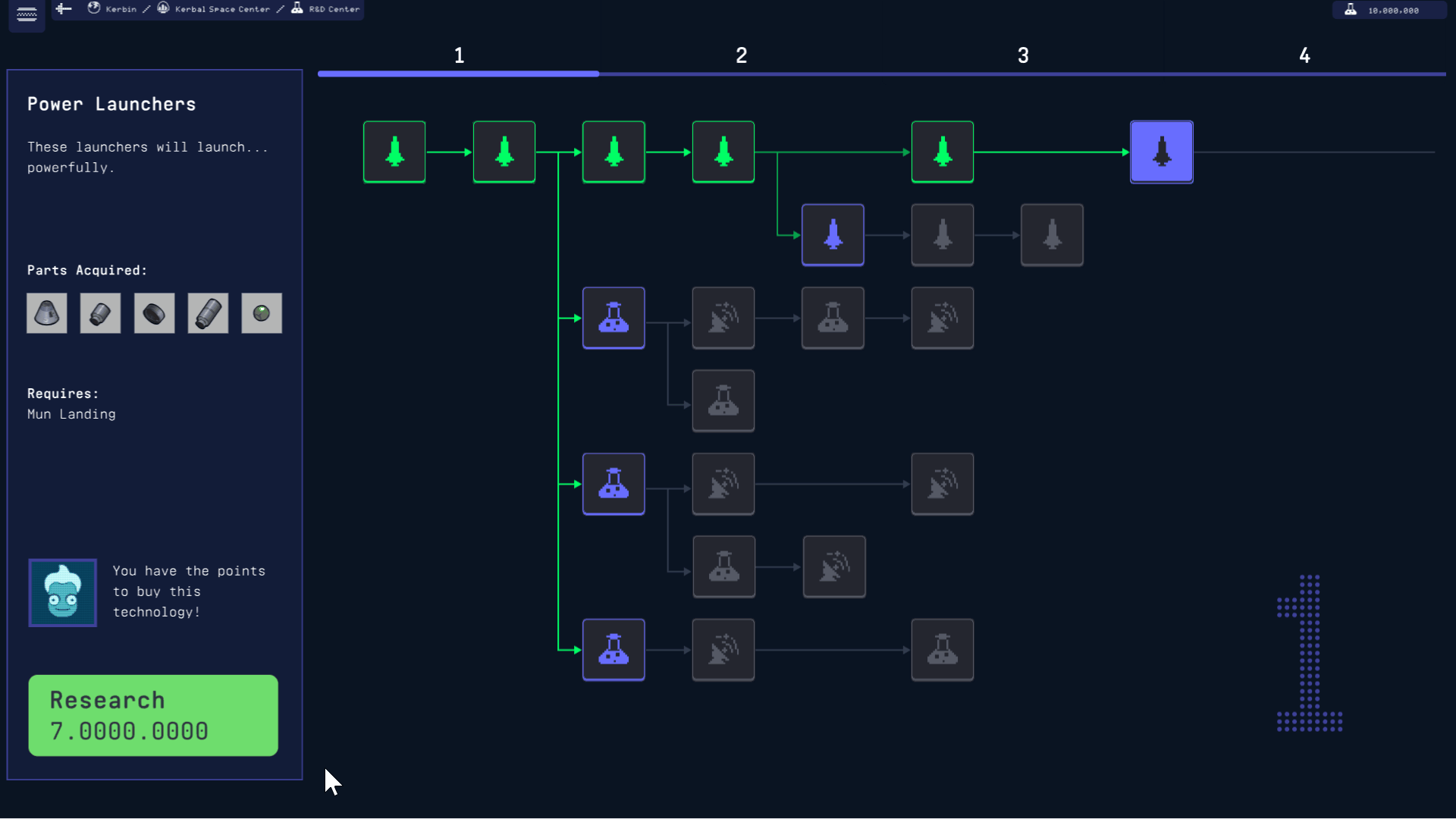The image size is (1456, 819).
Task: Select the purple rocket node in second row
Action: 833,235
